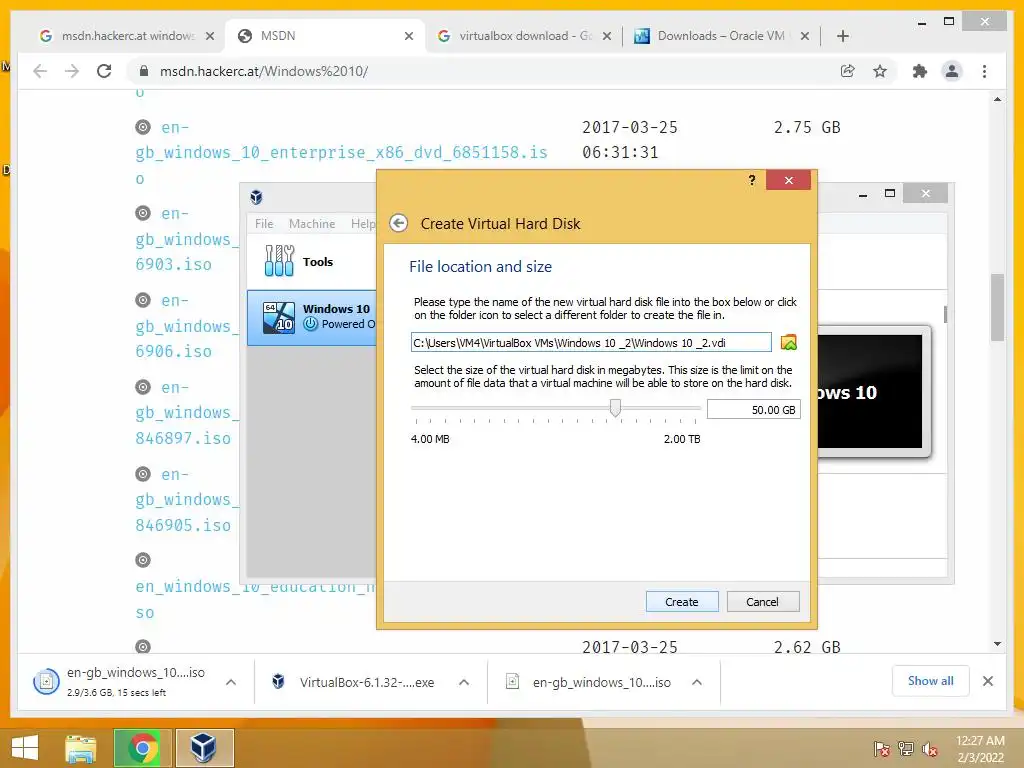Click the disc icon beside enterprise_x86_dvd_6851158 file
Screen dimensions: 1024x768
(x=143, y=127)
